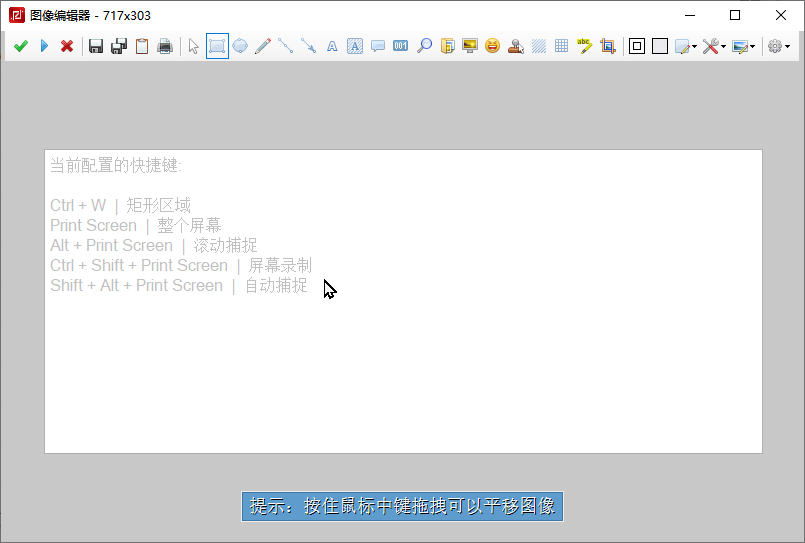This screenshot has width=805, height=543.
Task: Open the Sticker emoji tool
Action: pyautogui.click(x=492, y=46)
